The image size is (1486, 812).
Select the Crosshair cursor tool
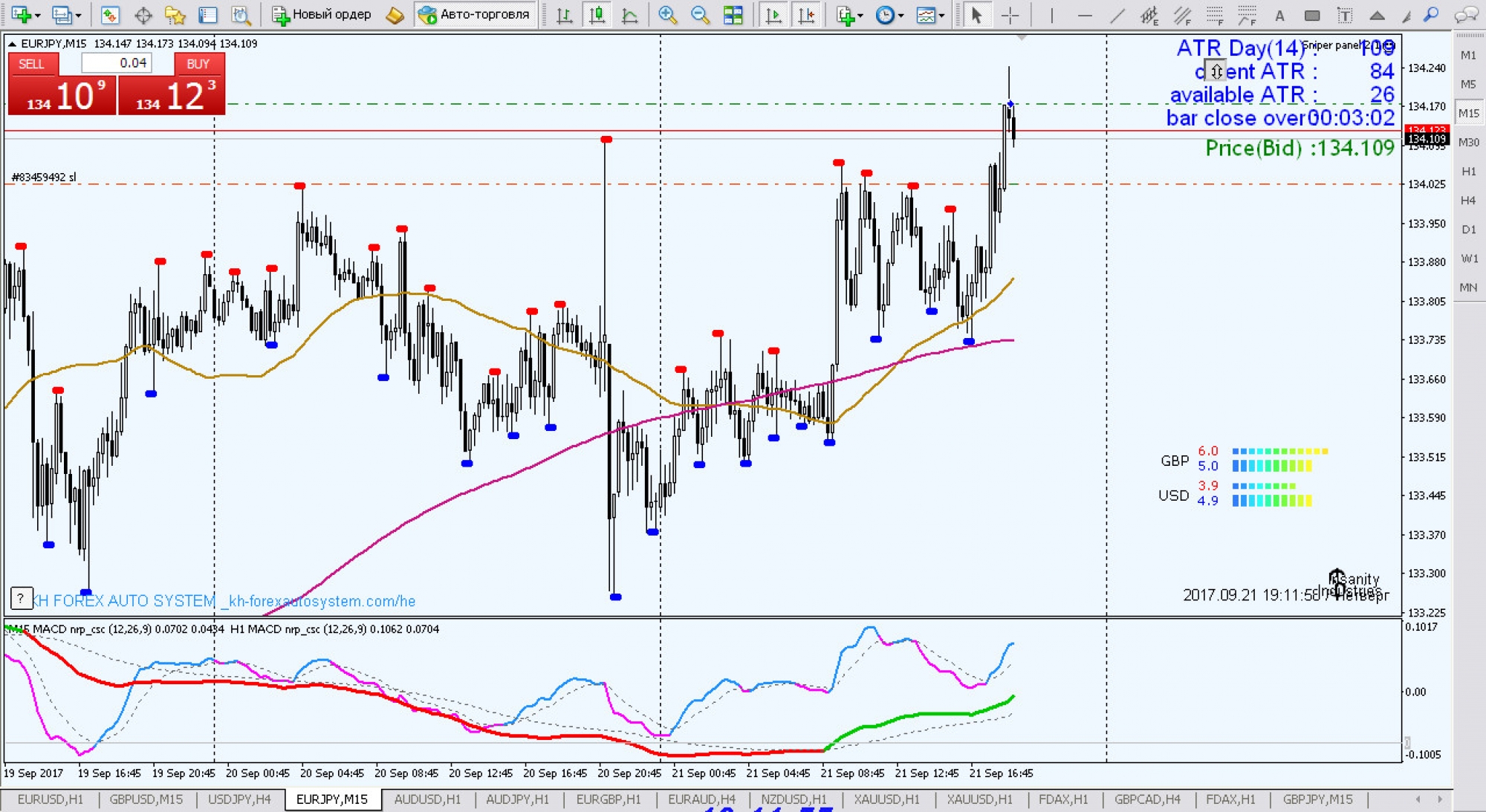pos(1010,14)
